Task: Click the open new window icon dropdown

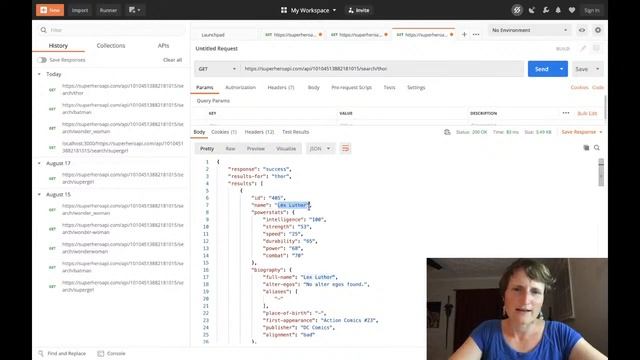Action: click(x=134, y=10)
